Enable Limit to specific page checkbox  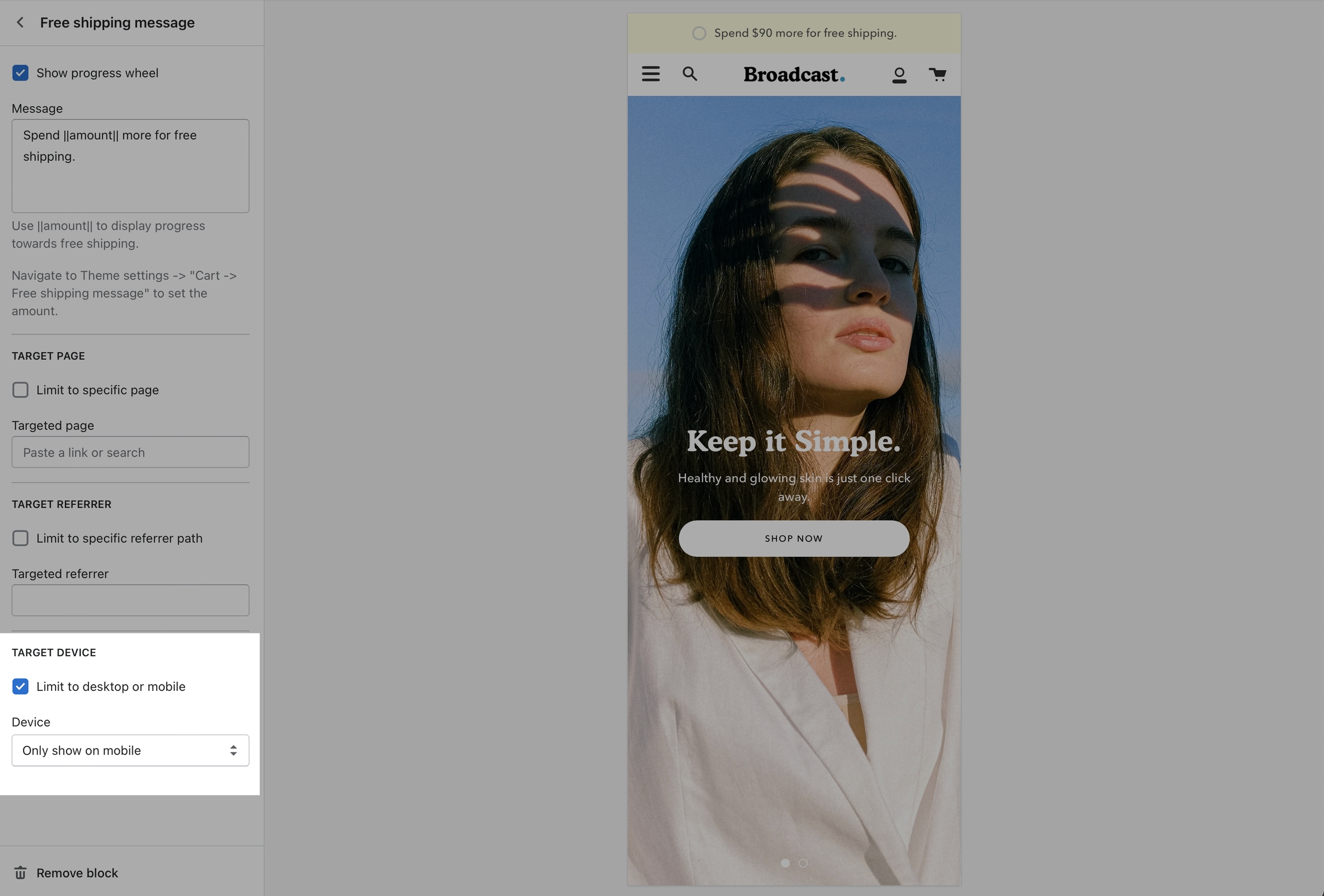click(x=20, y=390)
